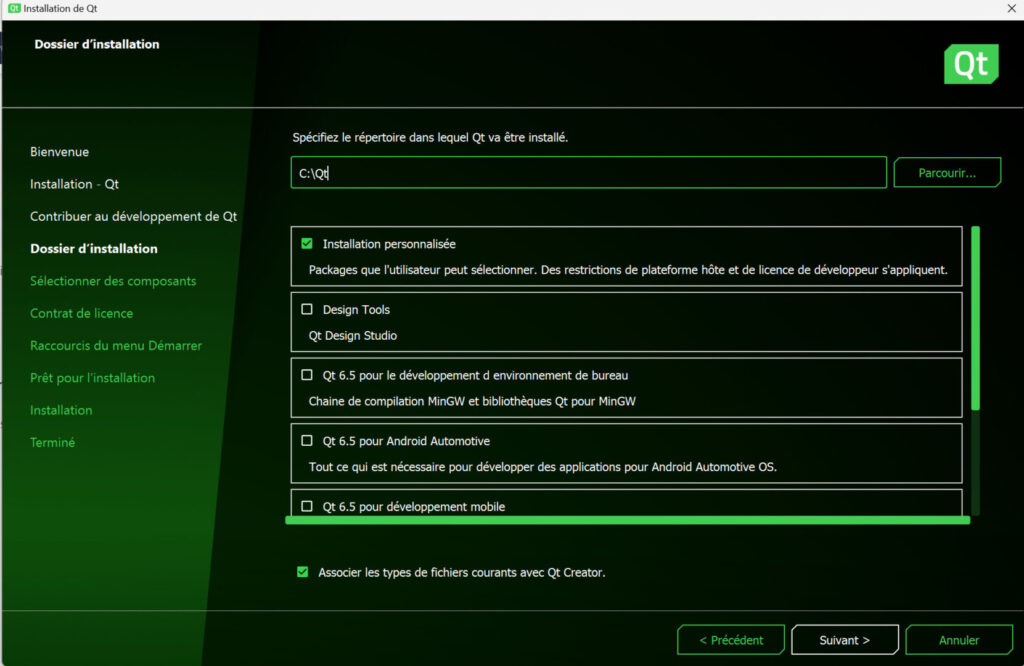
Task: Click Raccourcis du menu Démarrer step
Action: 116,345
